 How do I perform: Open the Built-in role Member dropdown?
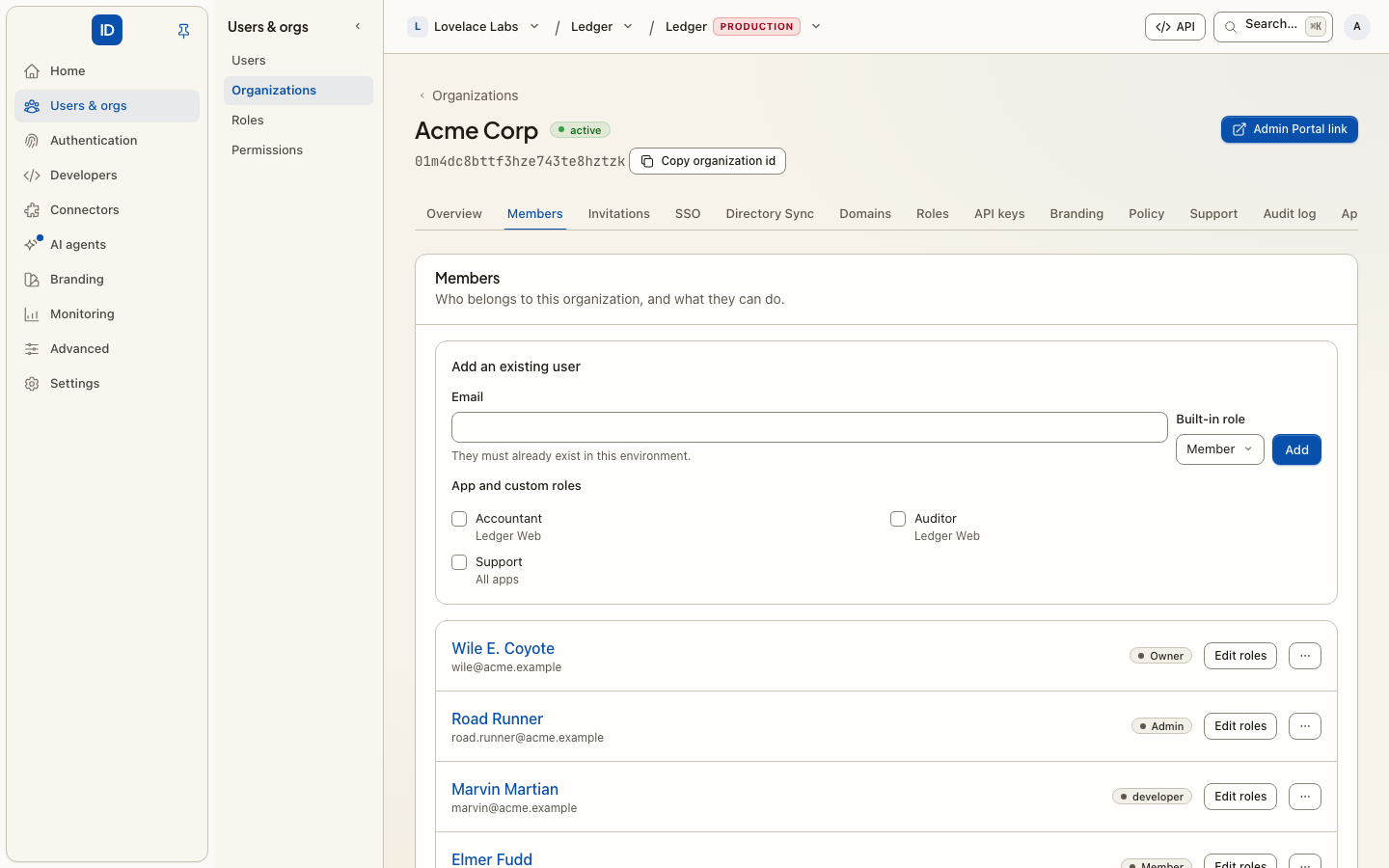1219,449
